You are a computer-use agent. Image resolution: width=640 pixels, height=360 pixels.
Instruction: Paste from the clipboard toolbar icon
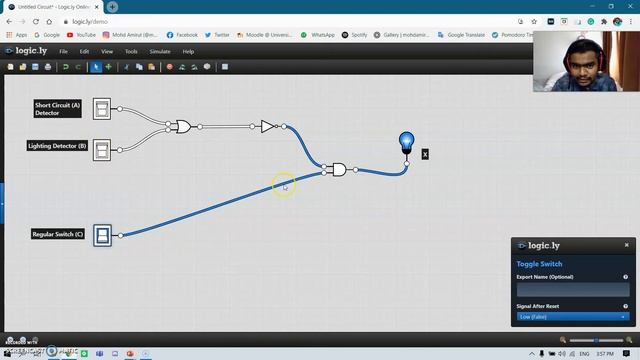[x=151, y=67]
